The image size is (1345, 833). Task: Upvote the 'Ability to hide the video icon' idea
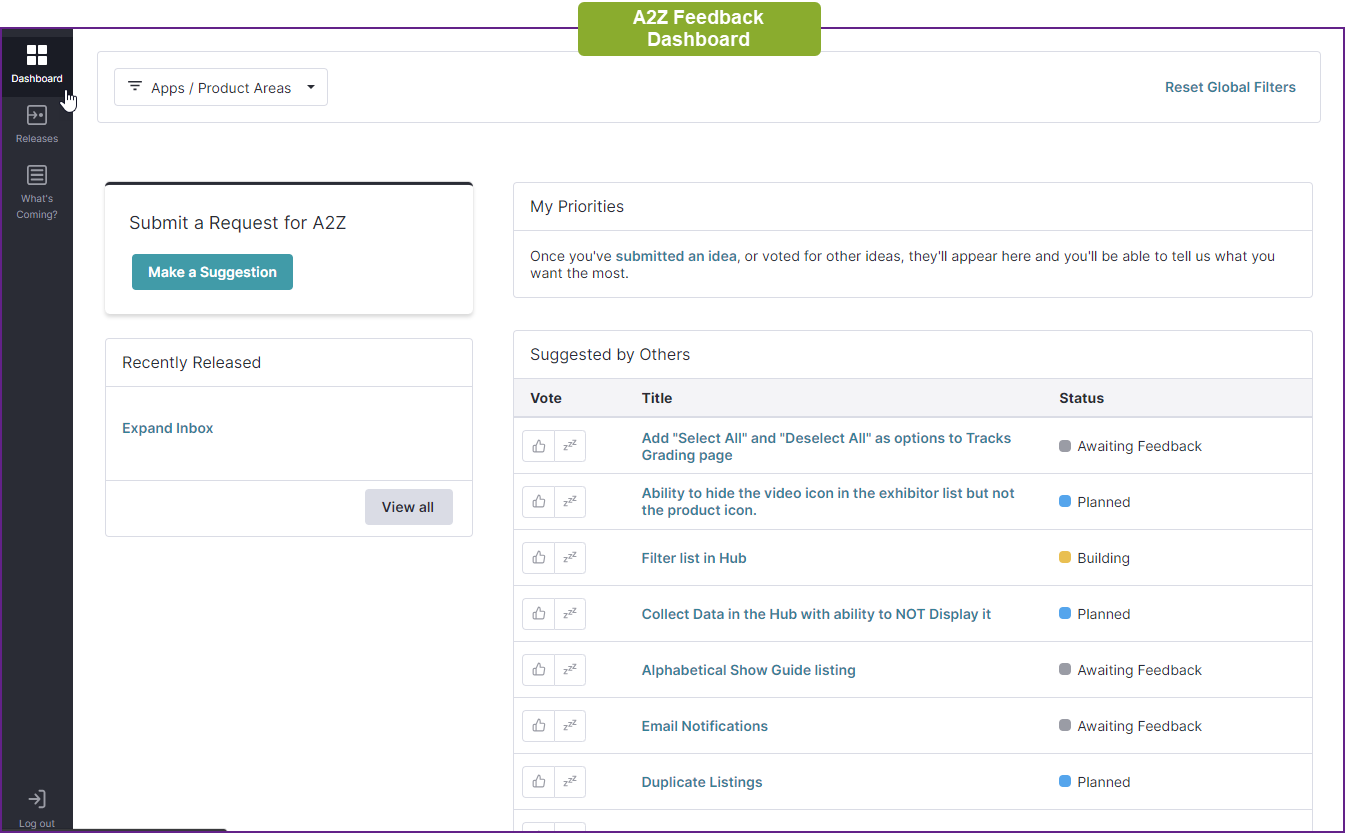click(x=538, y=502)
